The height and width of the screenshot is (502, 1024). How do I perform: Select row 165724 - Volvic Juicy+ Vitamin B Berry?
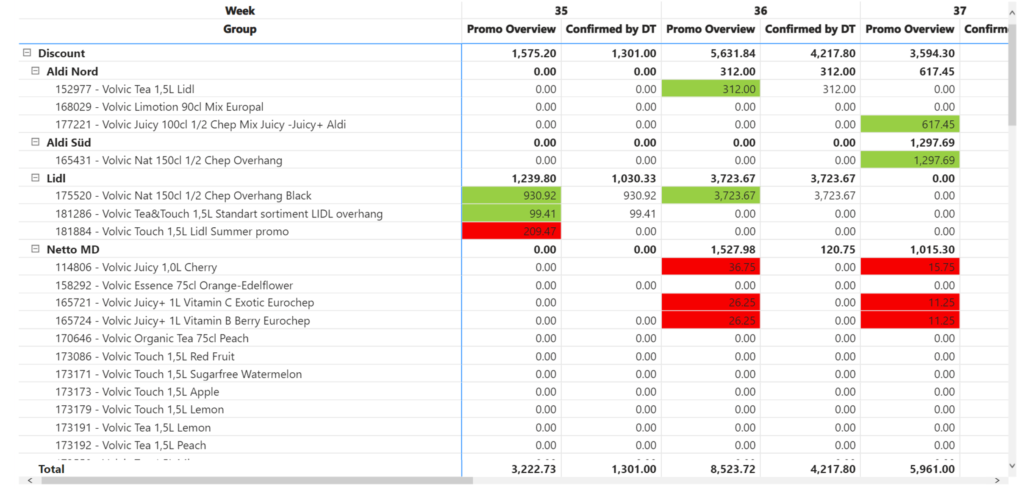coord(240,321)
